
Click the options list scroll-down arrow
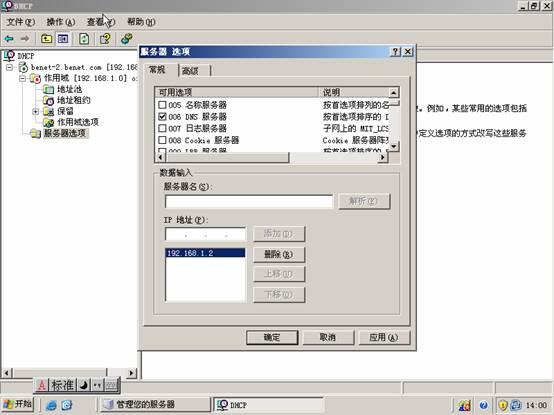[394, 146]
